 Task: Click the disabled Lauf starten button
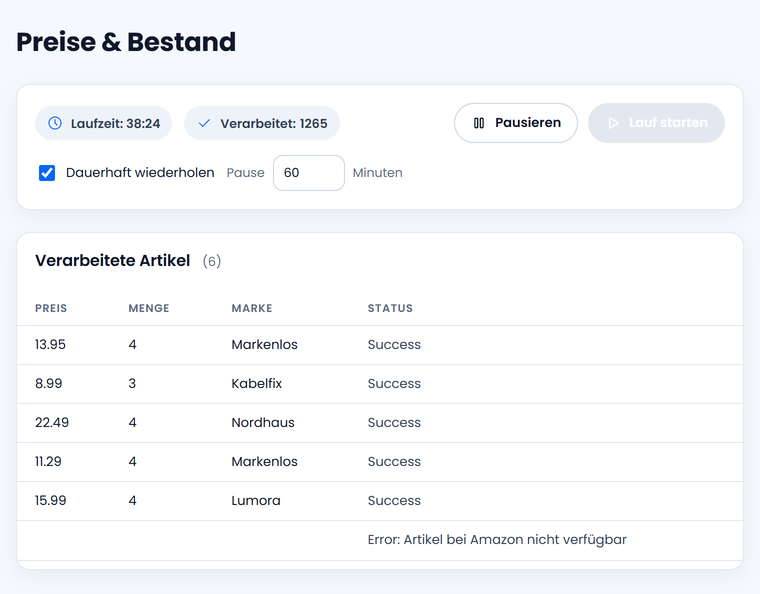pos(656,123)
